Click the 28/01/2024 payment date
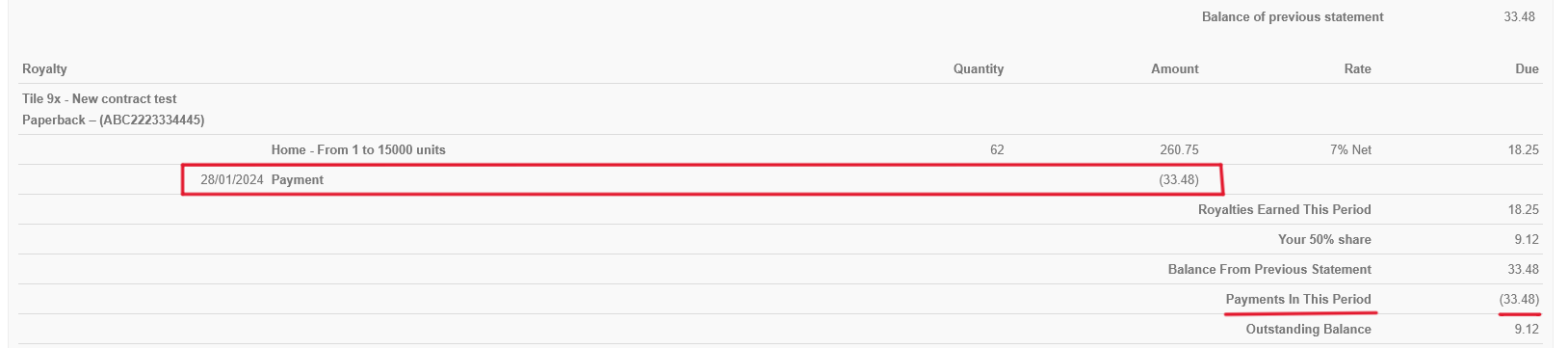The image size is (1568, 348). pos(232,179)
